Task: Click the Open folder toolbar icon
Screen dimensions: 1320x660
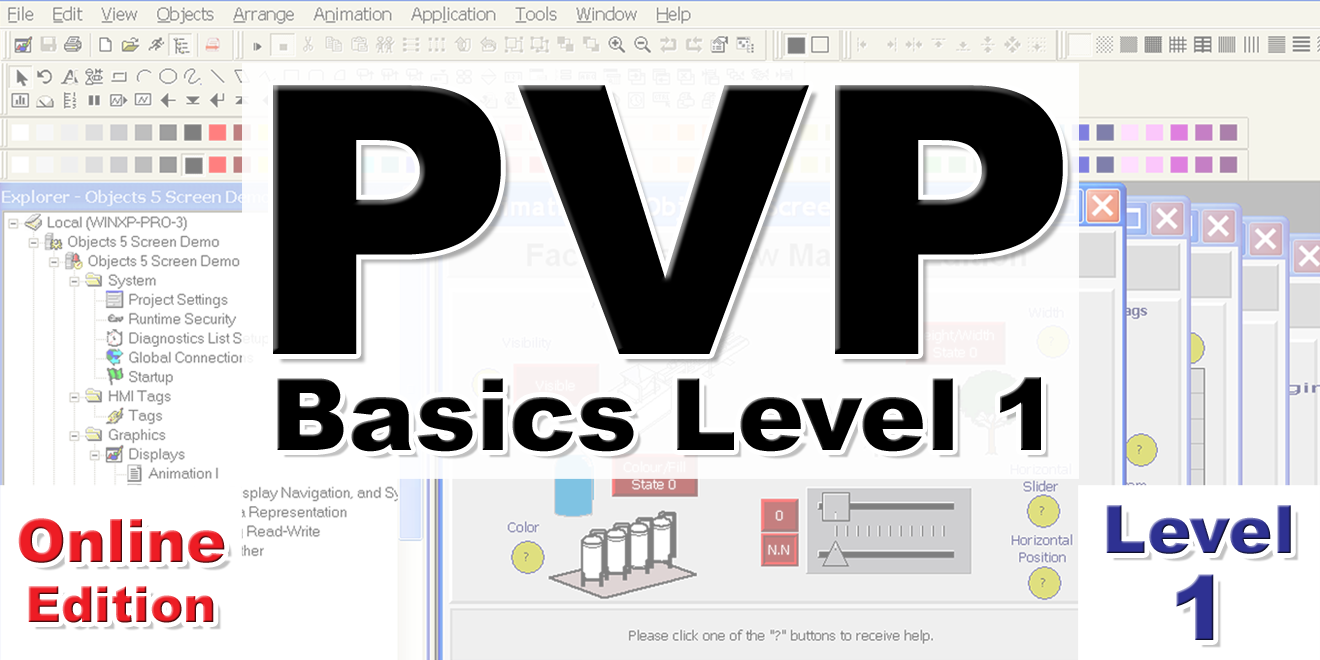Action: pyautogui.click(x=130, y=45)
